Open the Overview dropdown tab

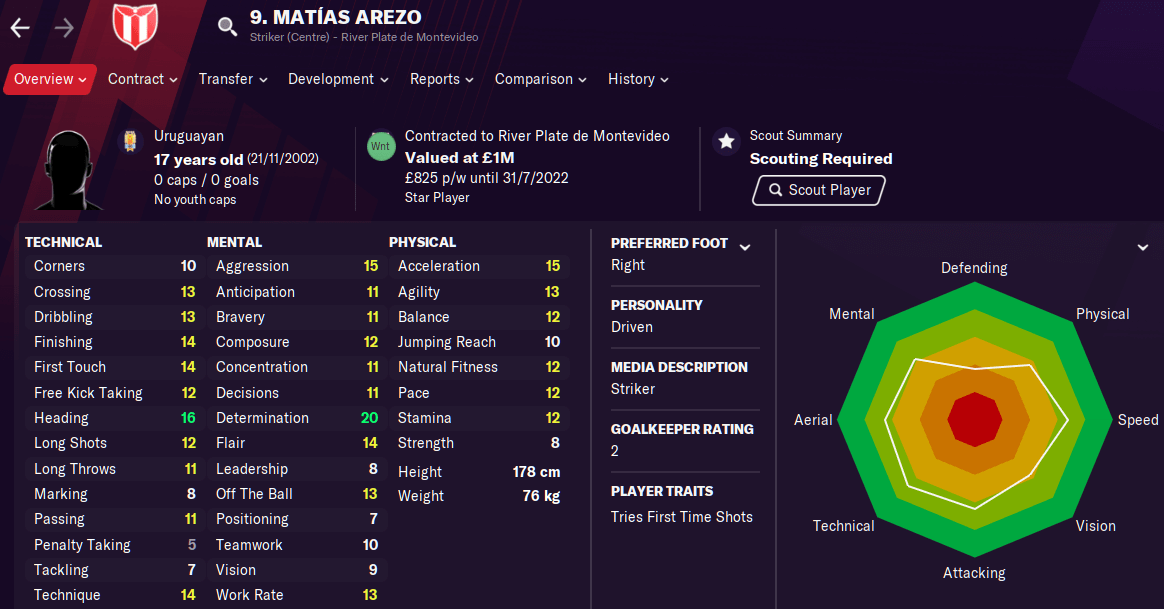pos(50,79)
